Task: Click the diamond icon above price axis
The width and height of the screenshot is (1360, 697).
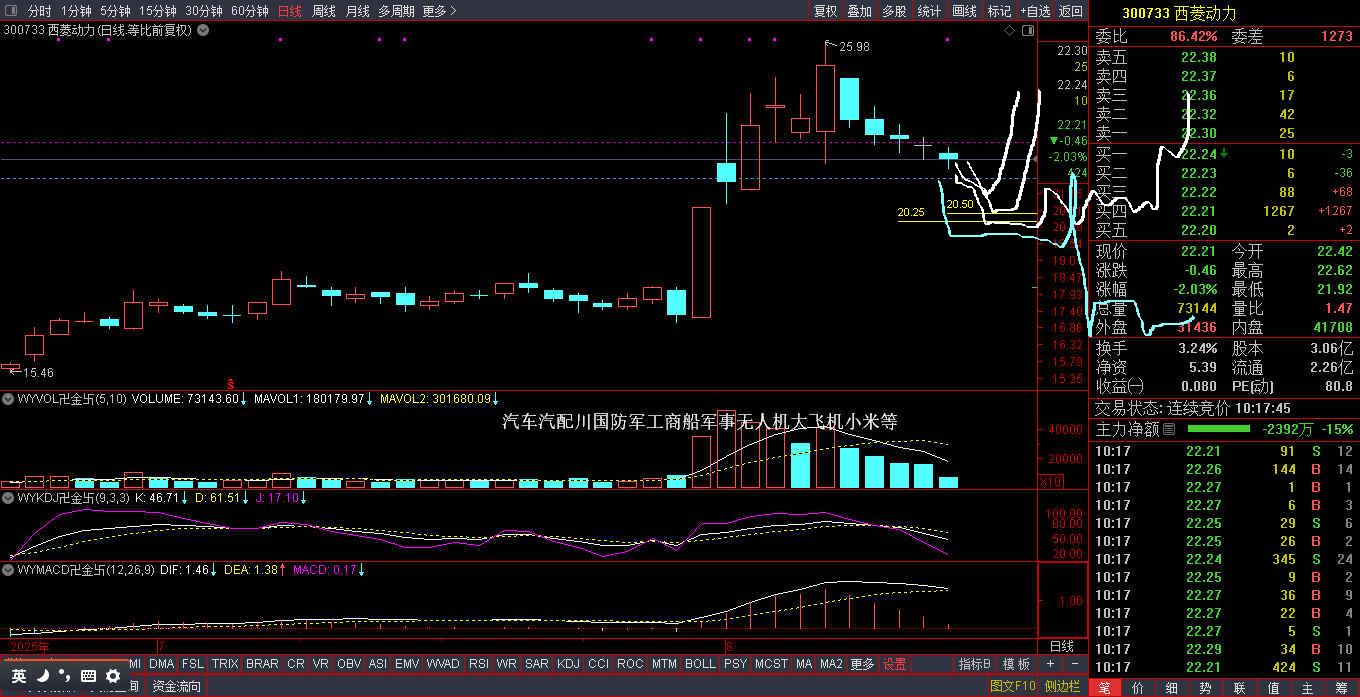Action: pyautogui.click(x=1011, y=30)
